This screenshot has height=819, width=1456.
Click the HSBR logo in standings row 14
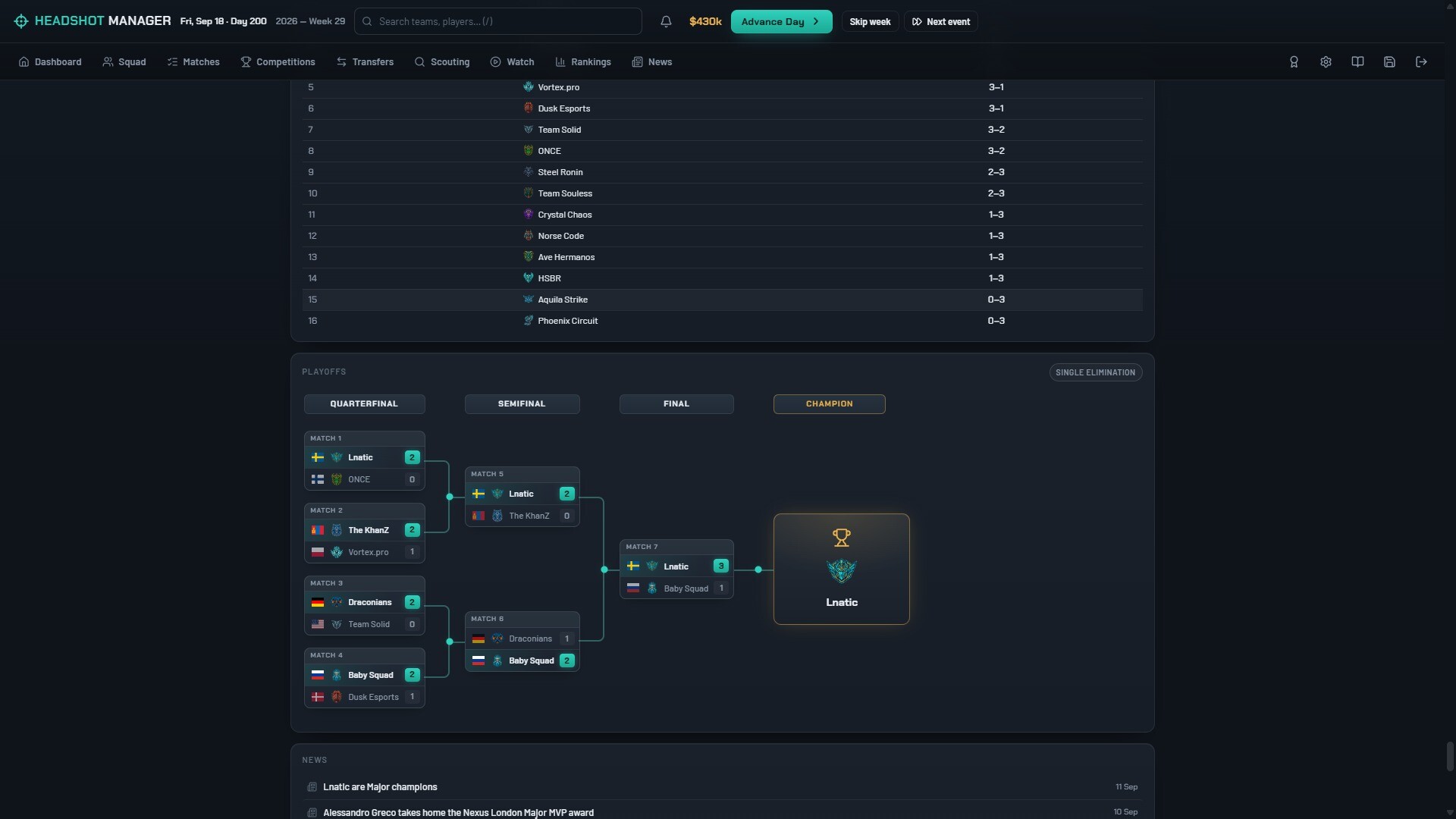[x=529, y=278]
